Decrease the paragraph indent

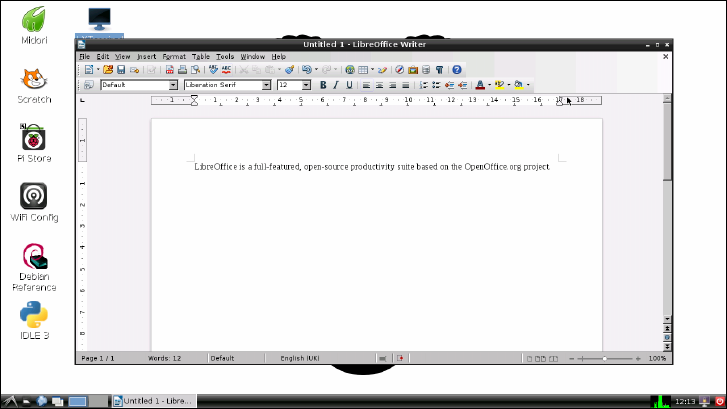pyautogui.click(x=449, y=85)
